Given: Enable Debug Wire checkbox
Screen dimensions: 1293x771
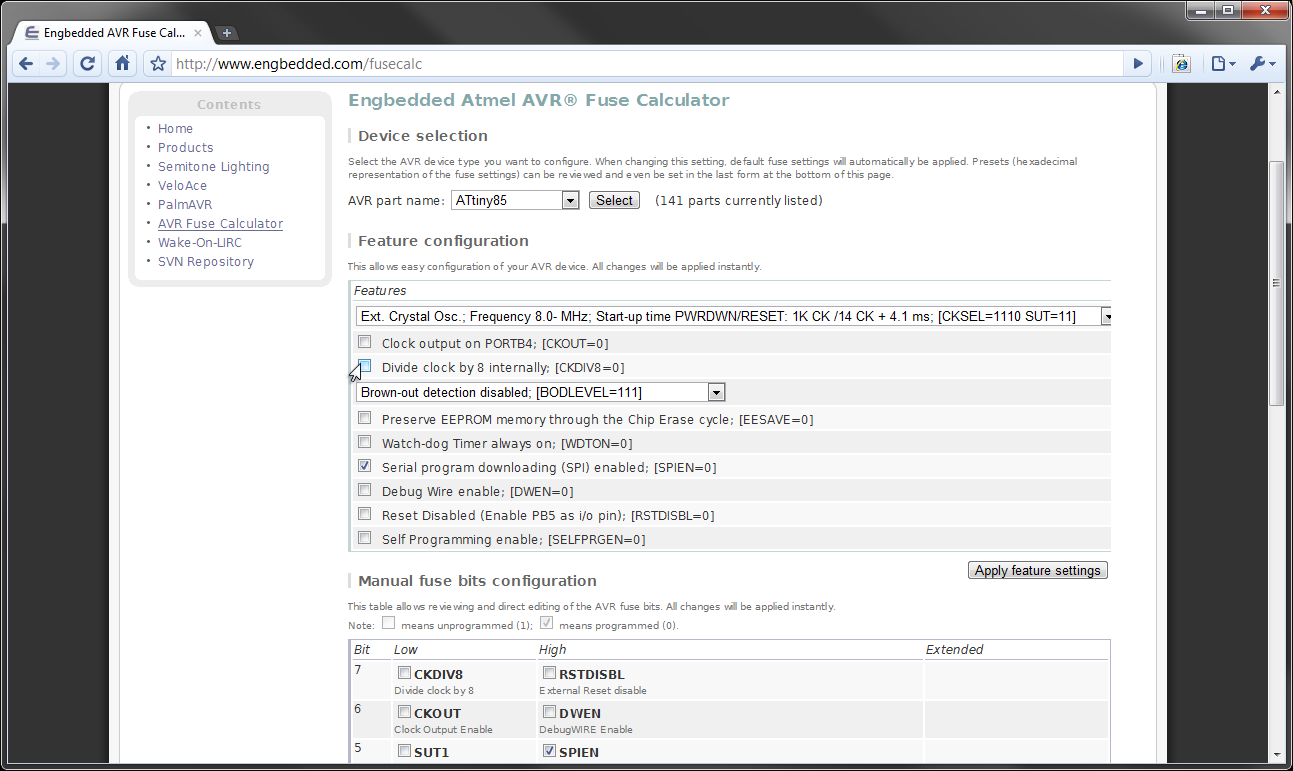Looking at the screenshot, I should coord(365,490).
